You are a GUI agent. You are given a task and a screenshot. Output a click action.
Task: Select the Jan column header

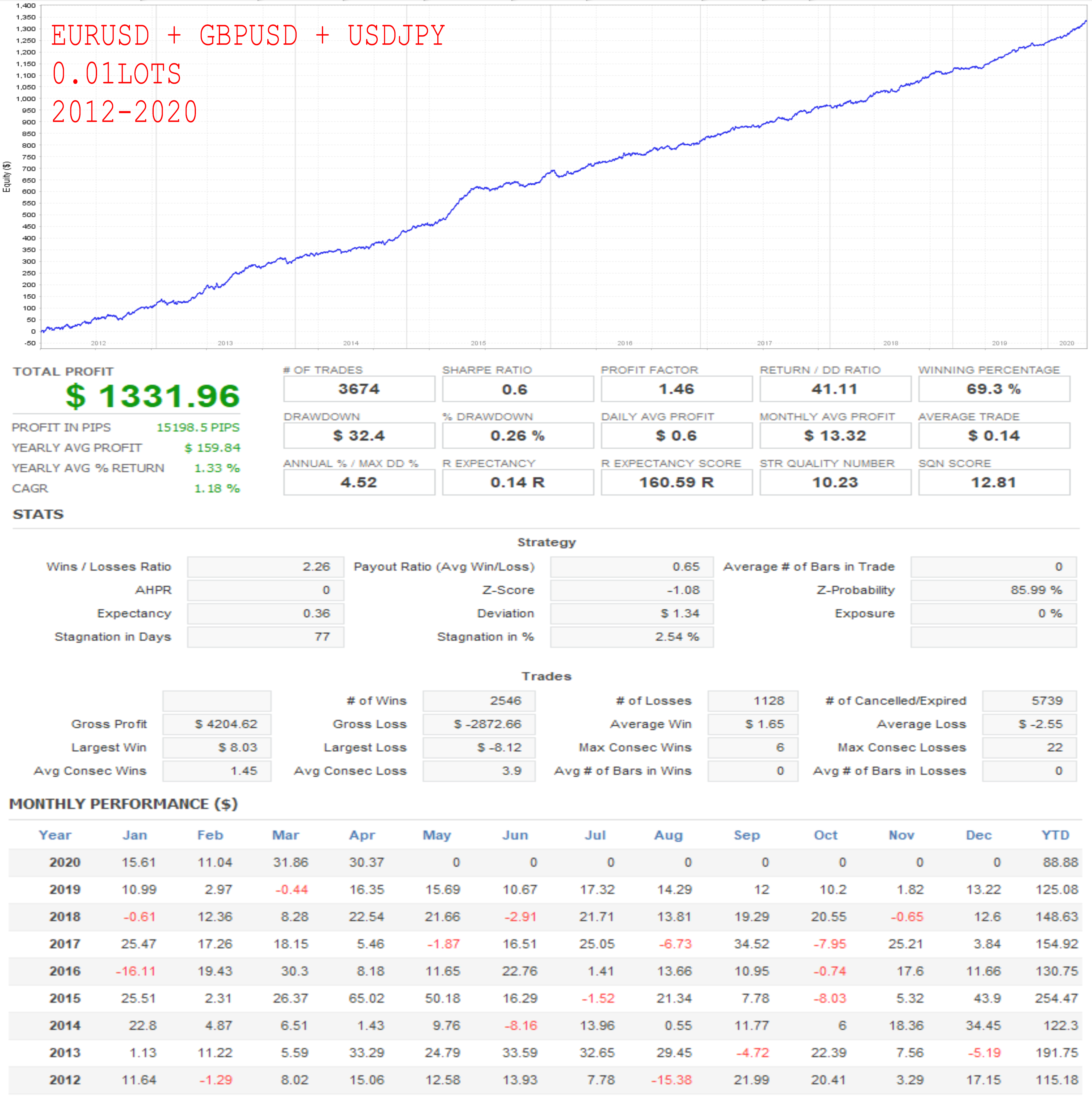pyautogui.click(x=135, y=835)
